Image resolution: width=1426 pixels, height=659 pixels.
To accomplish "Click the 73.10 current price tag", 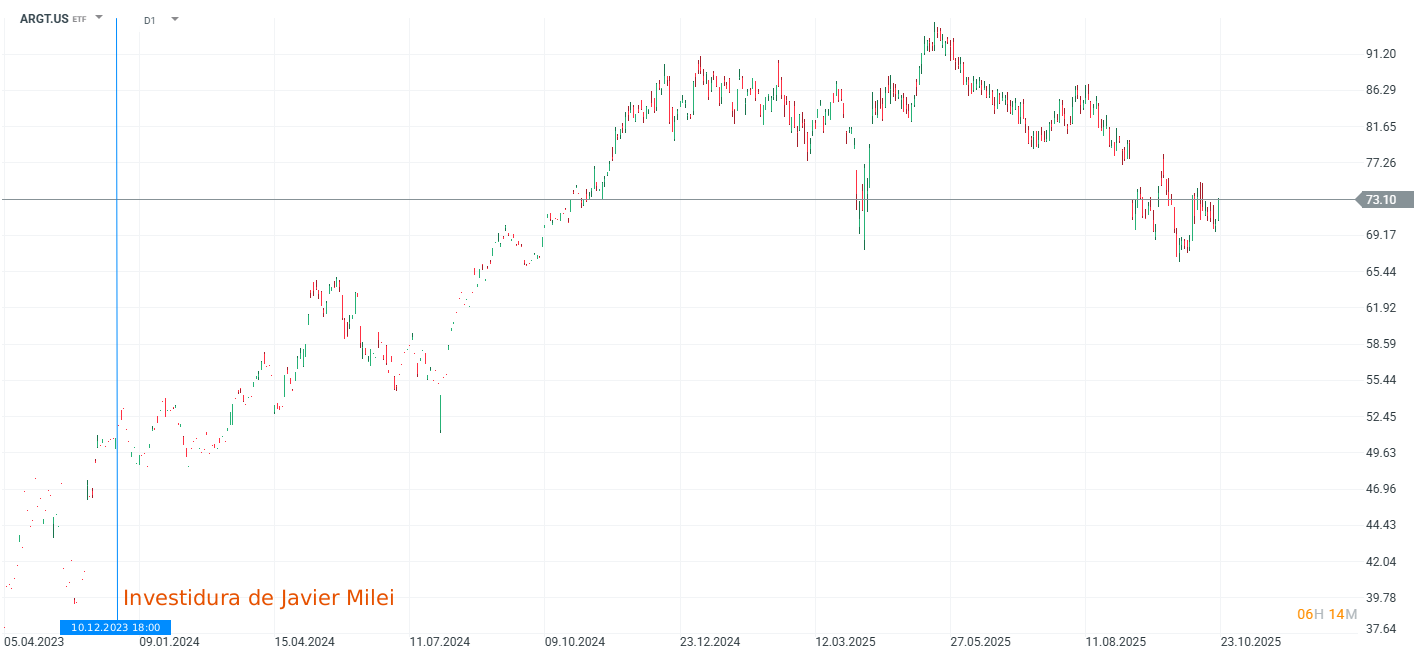I will point(1382,200).
